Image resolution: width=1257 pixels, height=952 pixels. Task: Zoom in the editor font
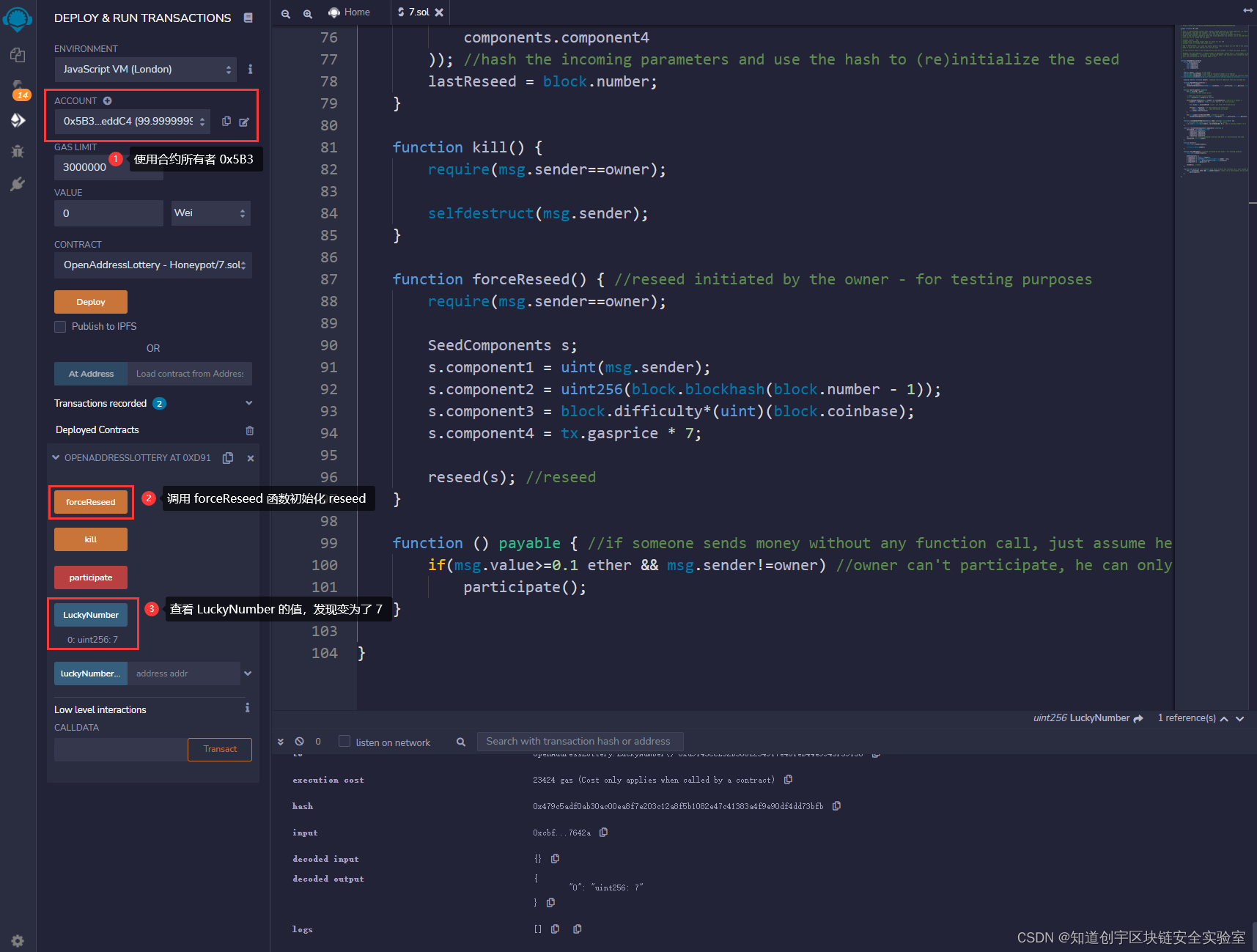[x=308, y=13]
